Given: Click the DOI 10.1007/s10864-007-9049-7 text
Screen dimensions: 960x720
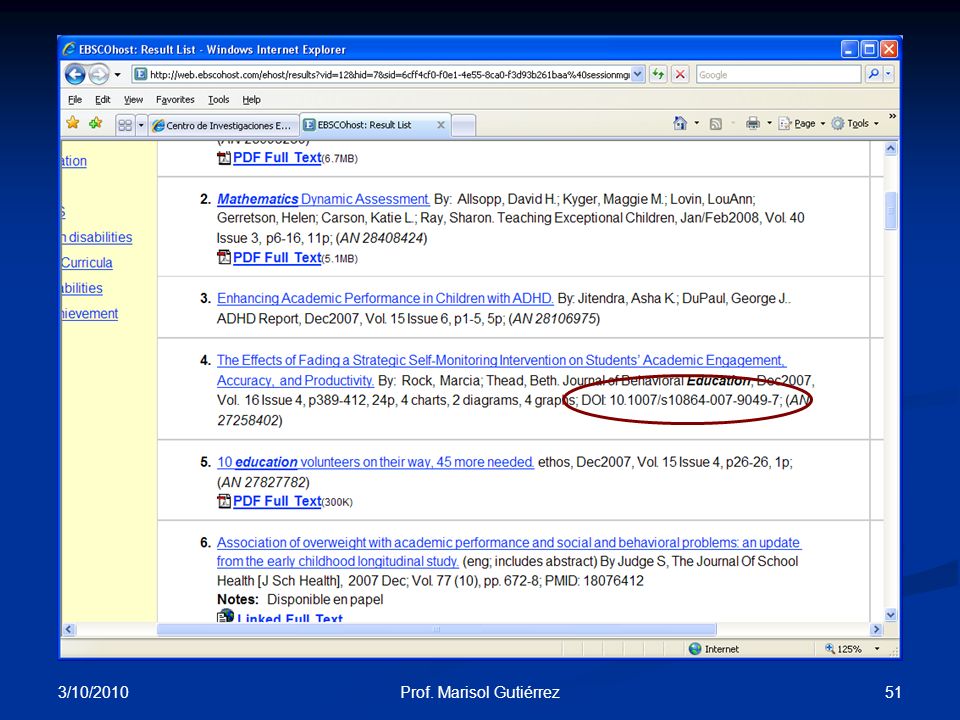Looking at the screenshot, I should tap(680, 400).
